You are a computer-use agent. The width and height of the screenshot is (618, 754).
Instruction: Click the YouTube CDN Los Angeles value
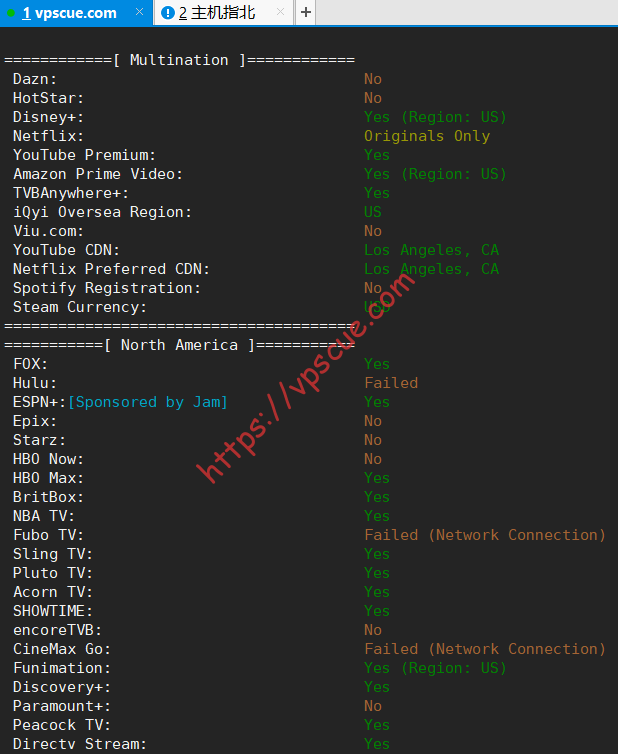(431, 250)
